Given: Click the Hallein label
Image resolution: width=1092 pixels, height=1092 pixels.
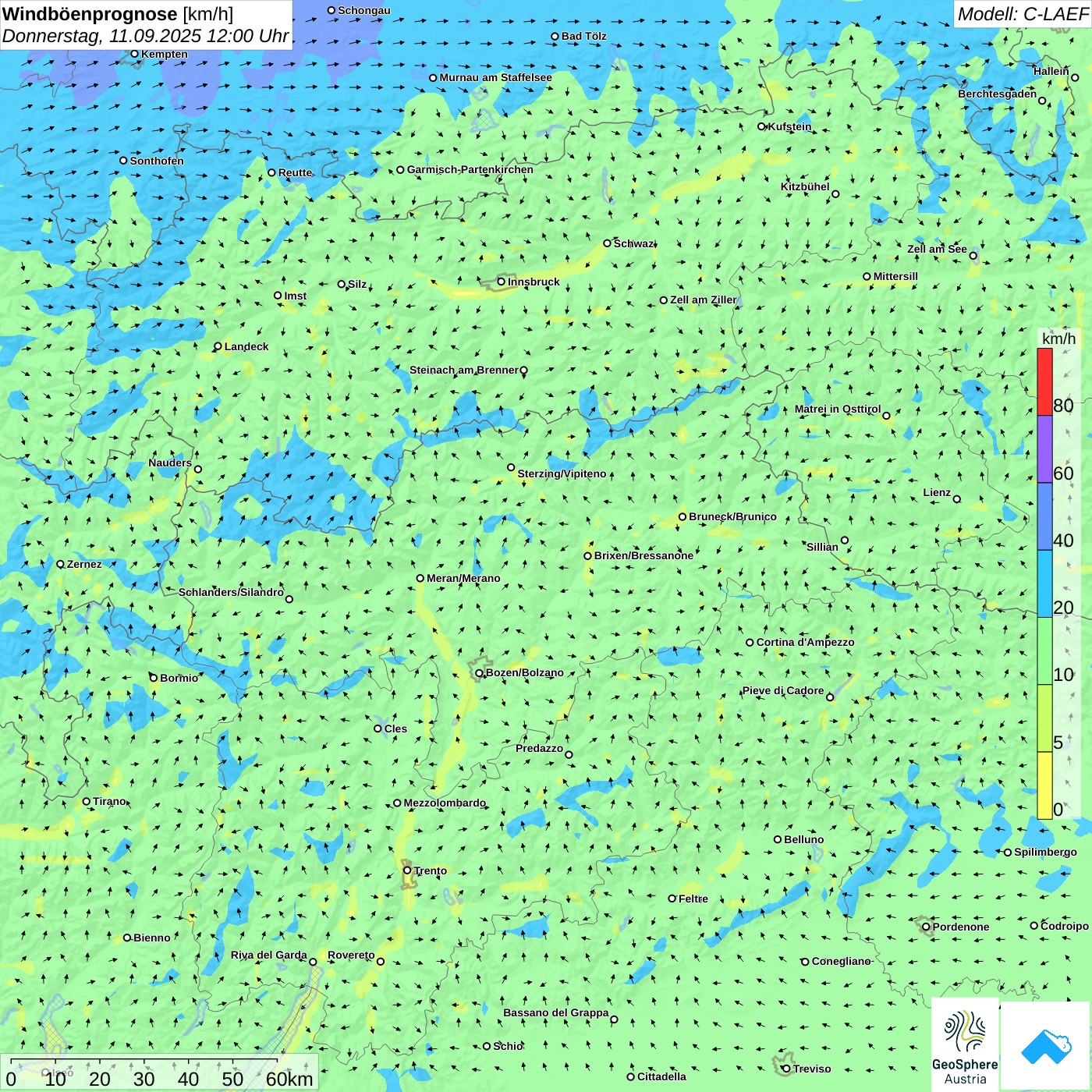Looking at the screenshot, I should tap(1051, 71).
